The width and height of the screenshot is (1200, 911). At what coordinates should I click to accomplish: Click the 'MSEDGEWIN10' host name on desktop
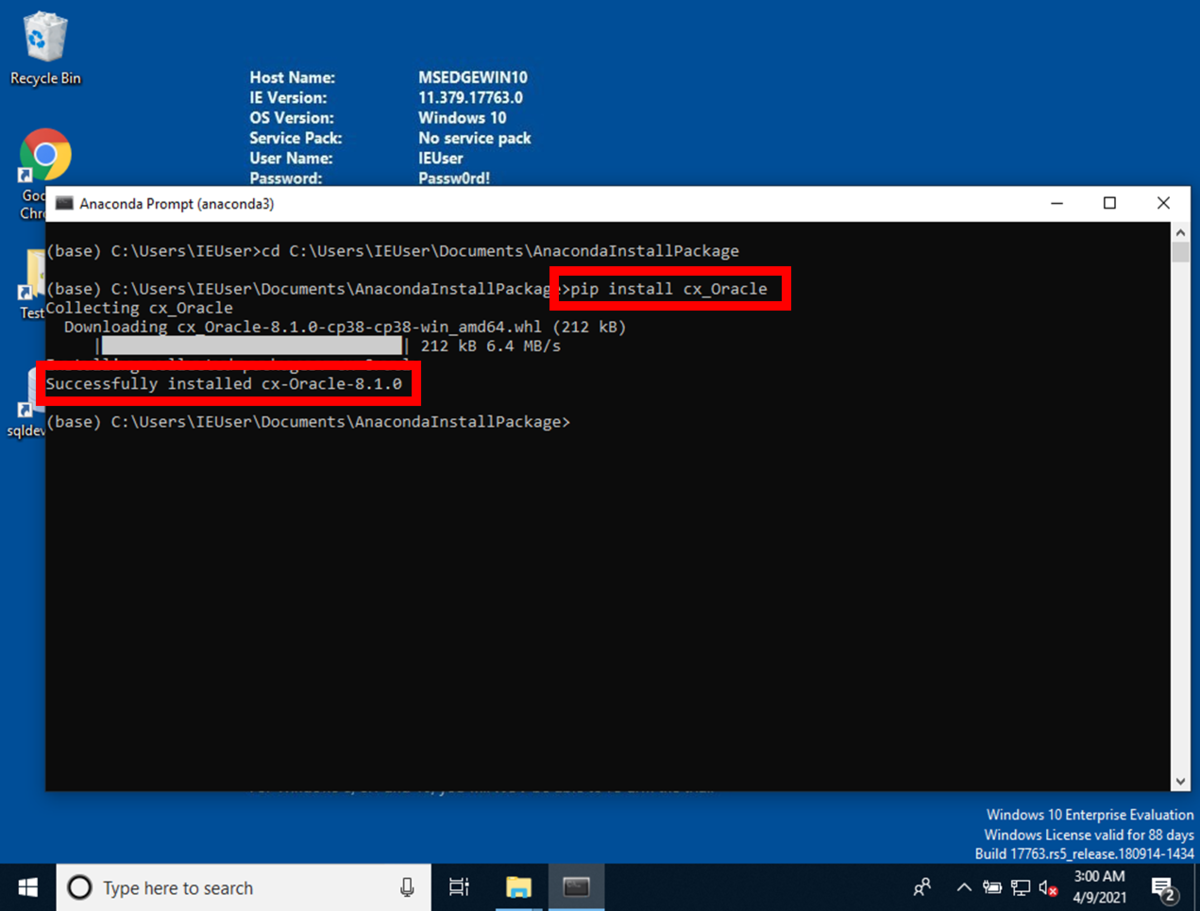click(473, 77)
